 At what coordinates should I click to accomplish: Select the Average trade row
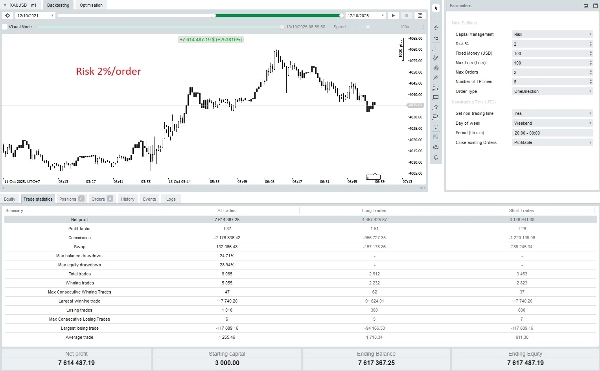pyautogui.click(x=300, y=337)
